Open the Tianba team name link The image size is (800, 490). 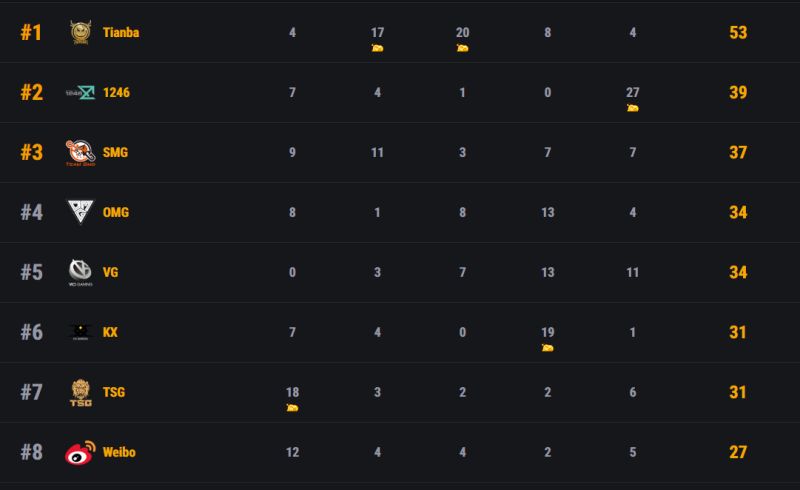tap(121, 33)
